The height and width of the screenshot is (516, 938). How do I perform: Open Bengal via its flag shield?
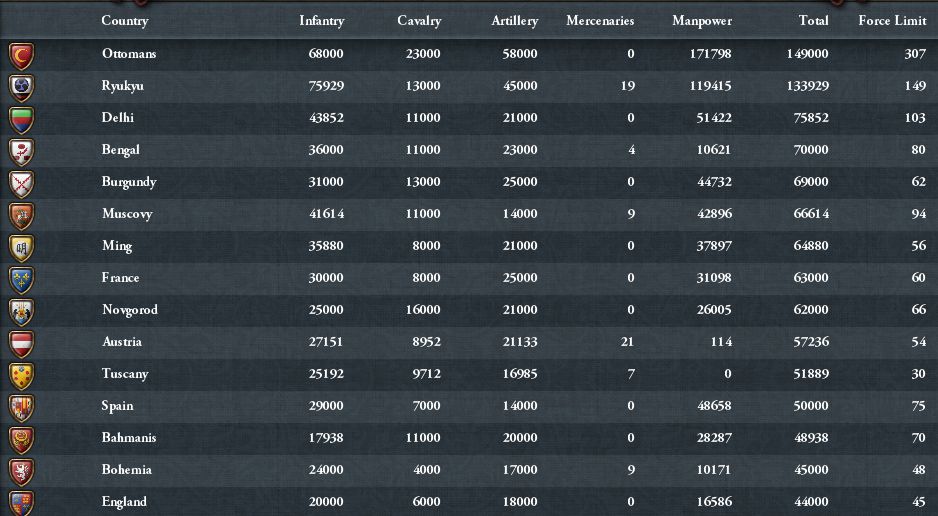tap(21, 151)
